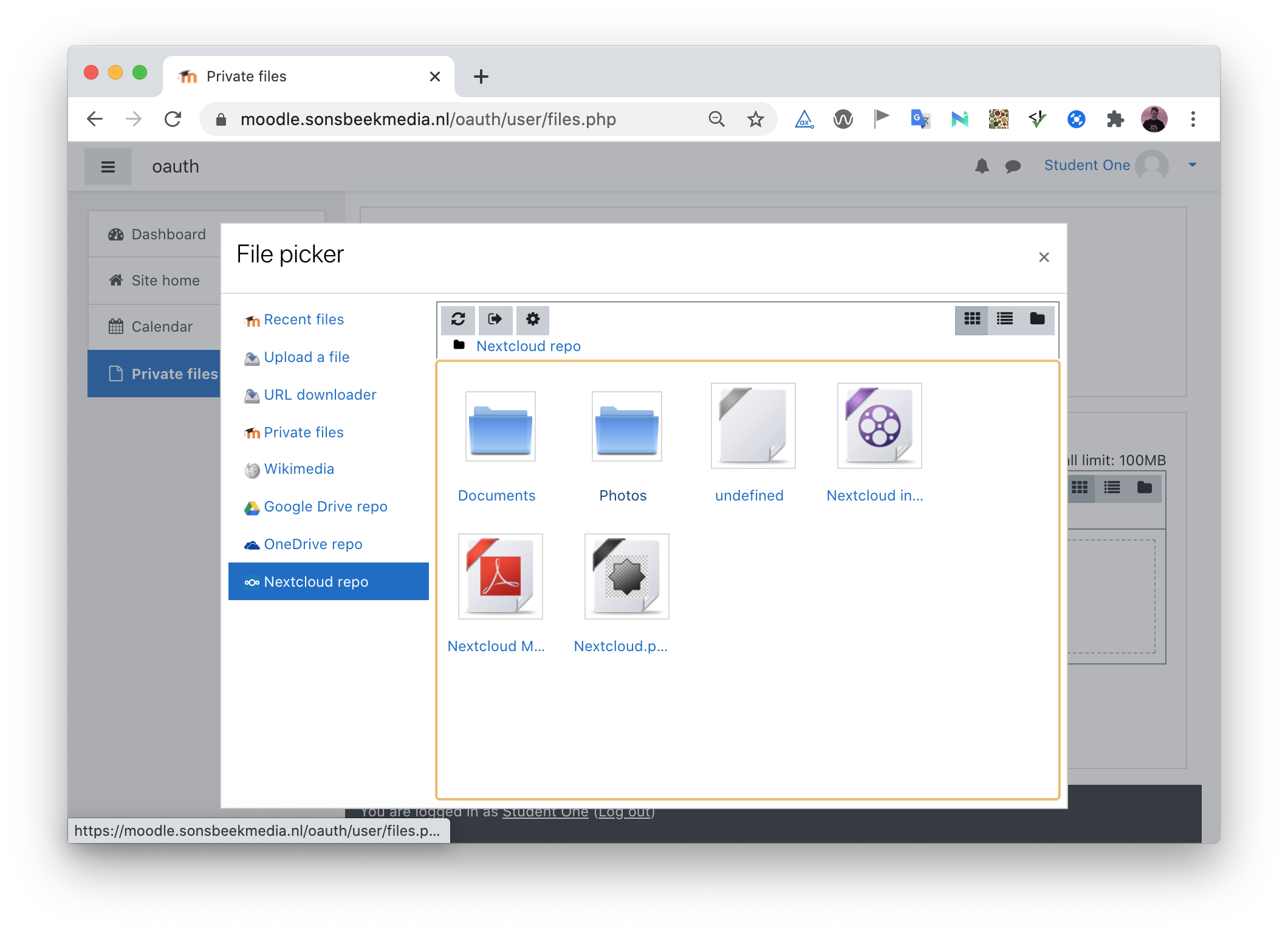Open the Nextcloud repo breadcrumb path

pyautogui.click(x=529, y=346)
